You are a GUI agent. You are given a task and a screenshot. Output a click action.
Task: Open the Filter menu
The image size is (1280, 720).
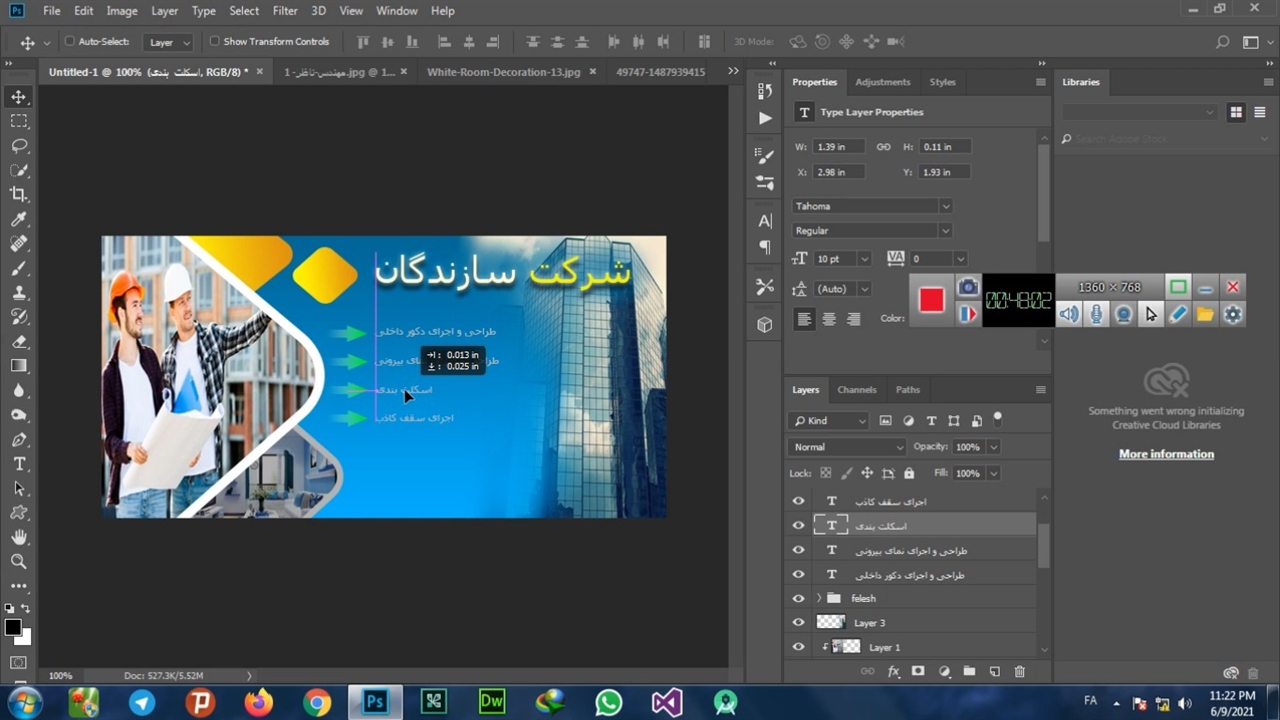pos(285,11)
